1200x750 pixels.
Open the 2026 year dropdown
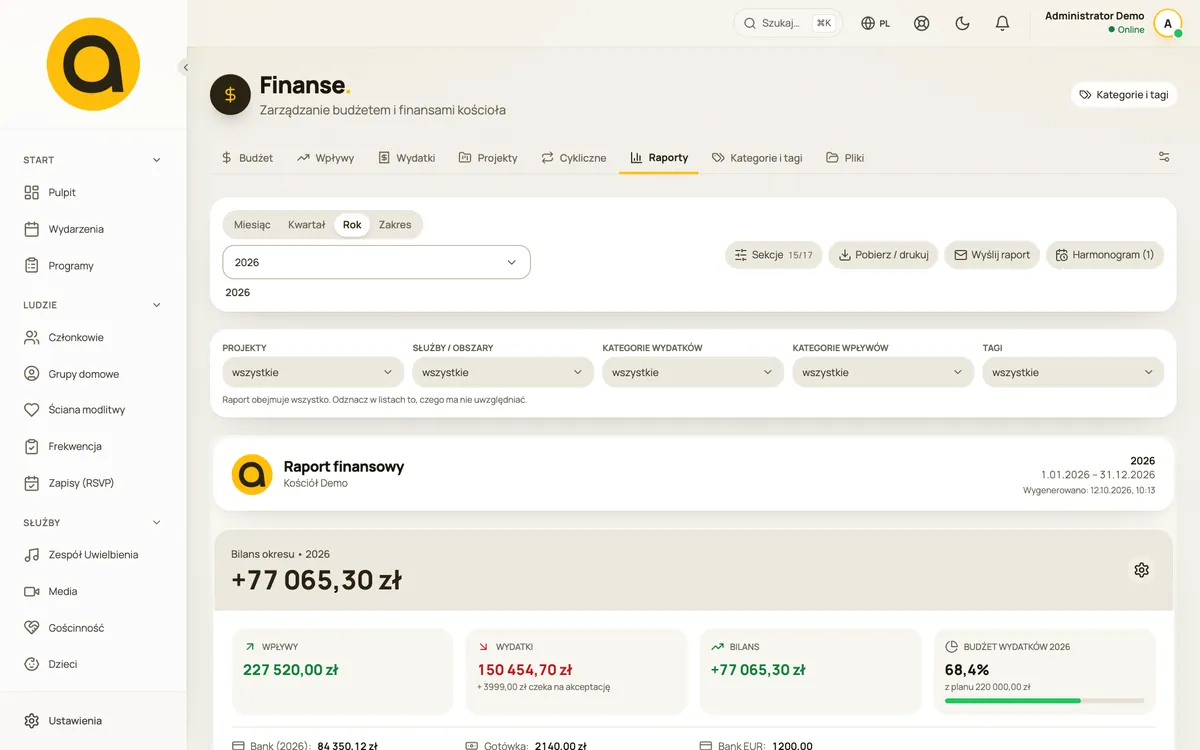coord(376,262)
